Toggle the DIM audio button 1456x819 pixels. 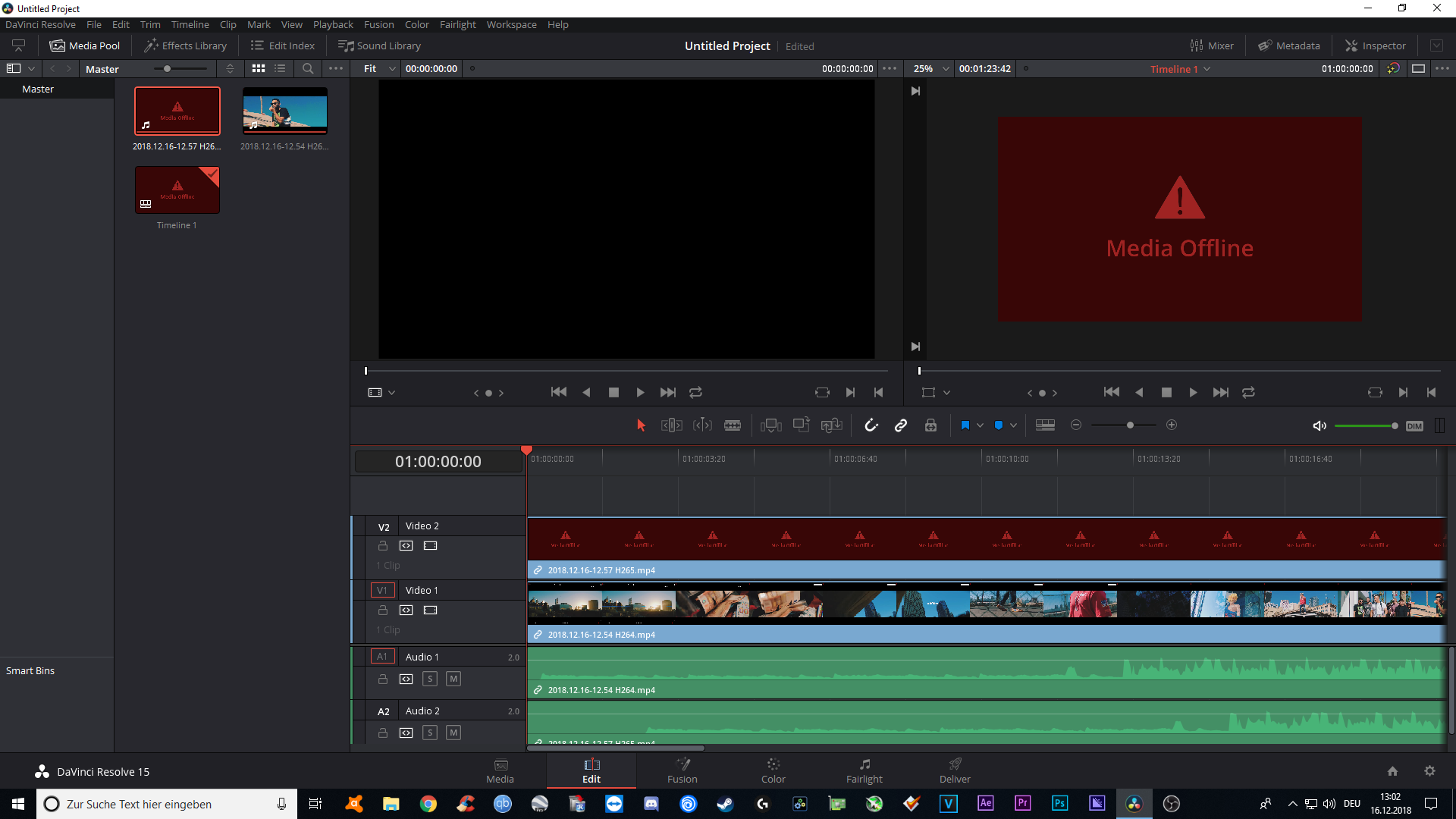point(1414,426)
